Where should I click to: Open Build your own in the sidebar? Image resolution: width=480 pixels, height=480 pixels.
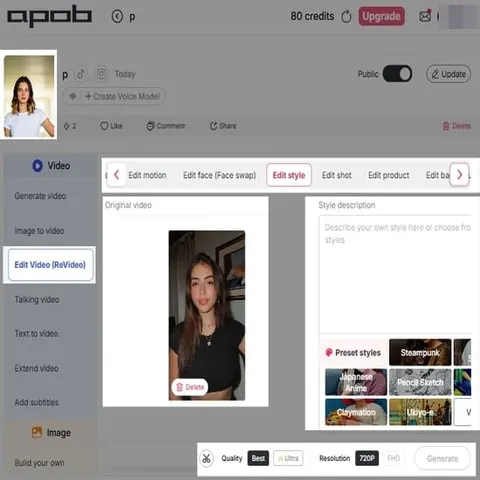click(x=39, y=463)
